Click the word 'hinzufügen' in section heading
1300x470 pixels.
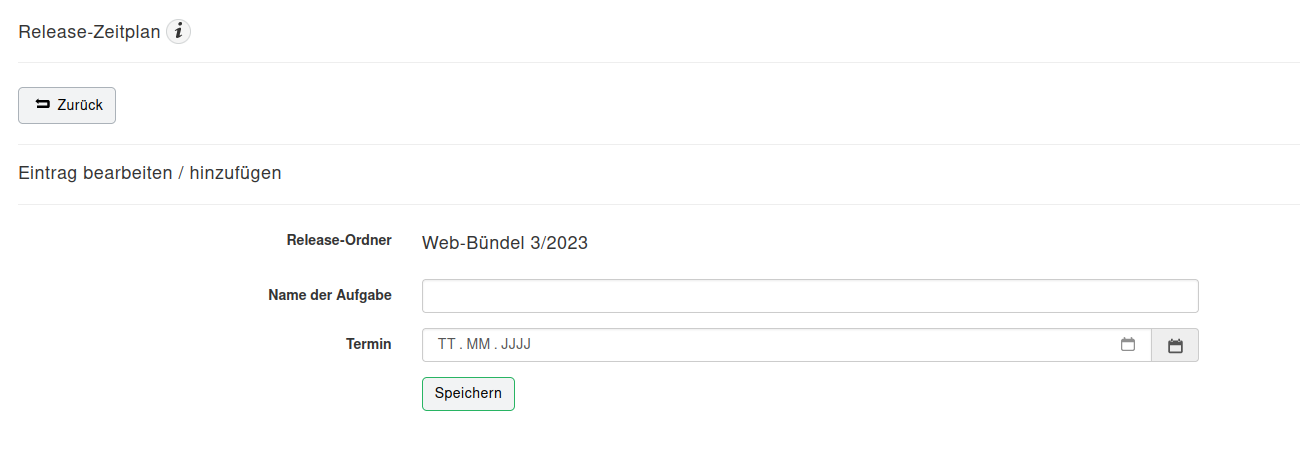235,173
